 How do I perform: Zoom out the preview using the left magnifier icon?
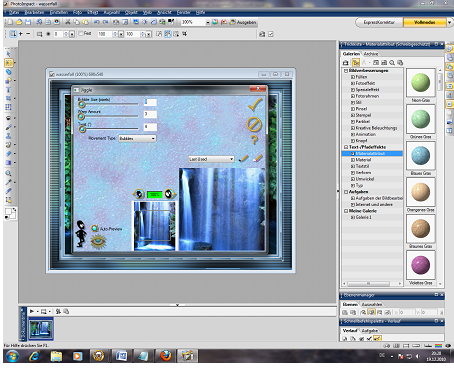tap(138, 194)
